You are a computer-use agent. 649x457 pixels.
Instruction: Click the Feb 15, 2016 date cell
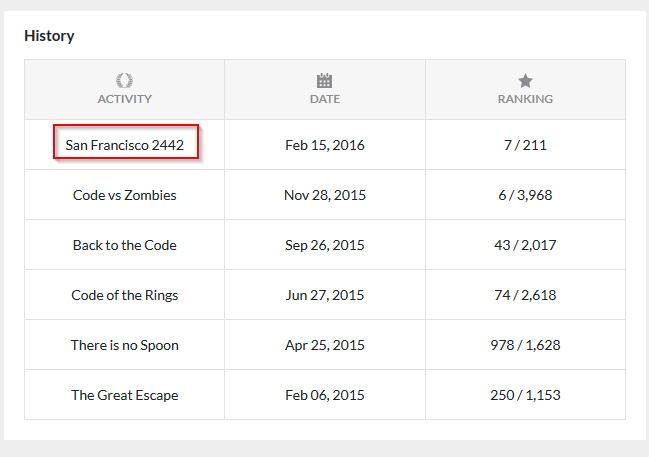click(325, 145)
